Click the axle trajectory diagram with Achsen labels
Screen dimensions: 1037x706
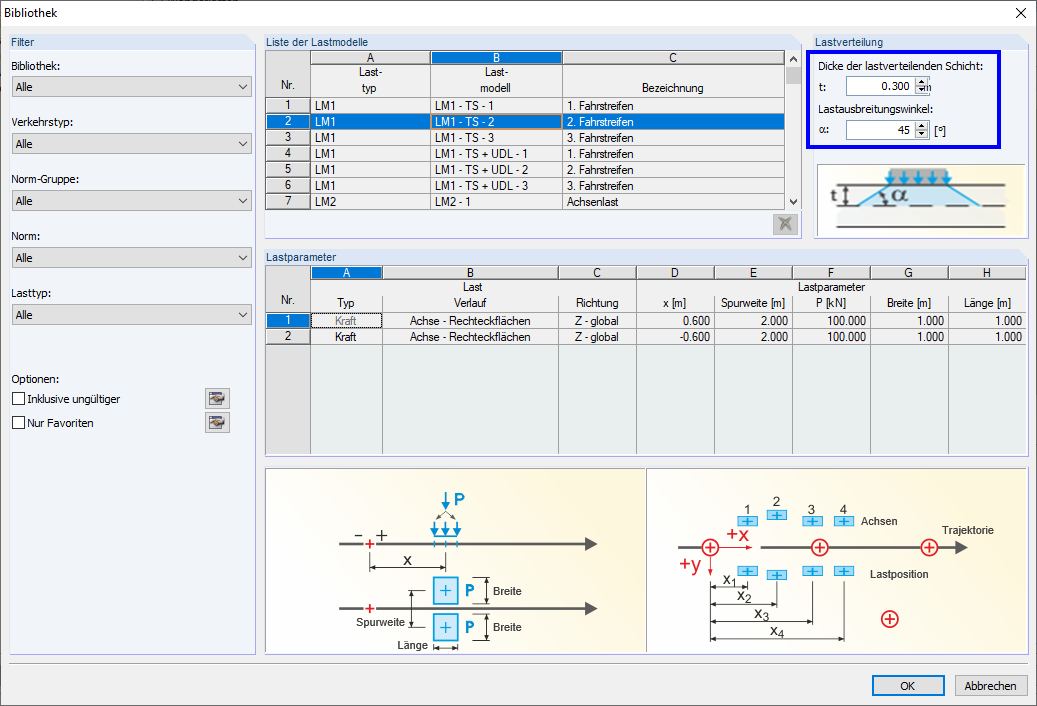click(x=836, y=561)
